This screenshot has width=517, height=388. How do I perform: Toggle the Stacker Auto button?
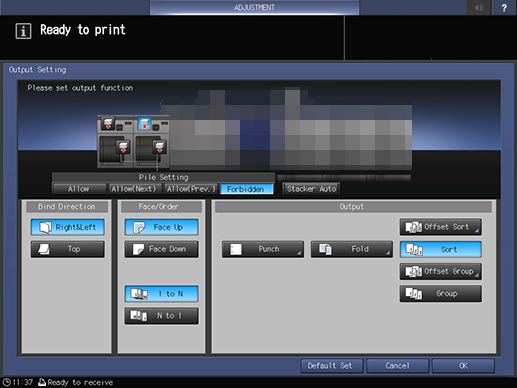pos(311,189)
